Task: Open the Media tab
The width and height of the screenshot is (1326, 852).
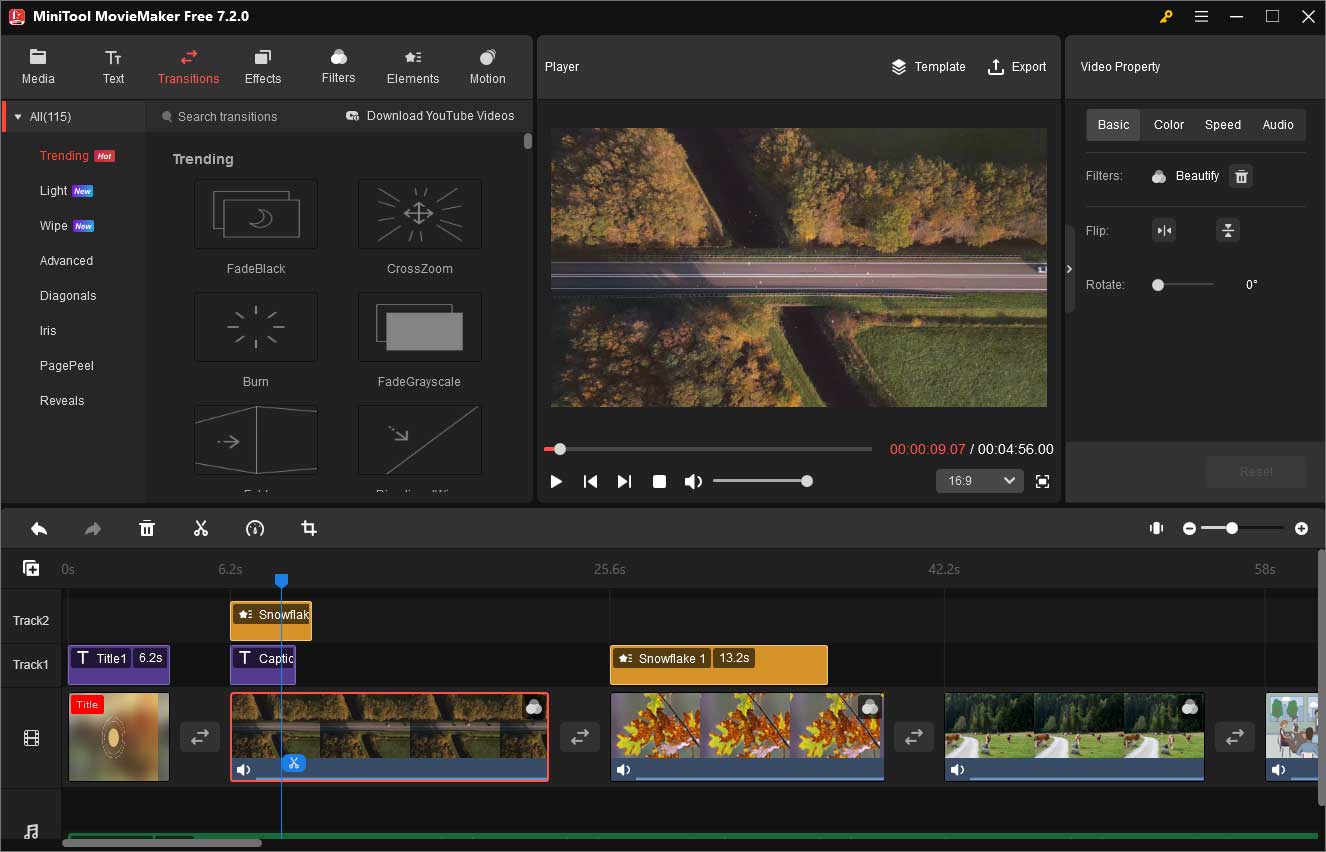Action: tap(38, 66)
